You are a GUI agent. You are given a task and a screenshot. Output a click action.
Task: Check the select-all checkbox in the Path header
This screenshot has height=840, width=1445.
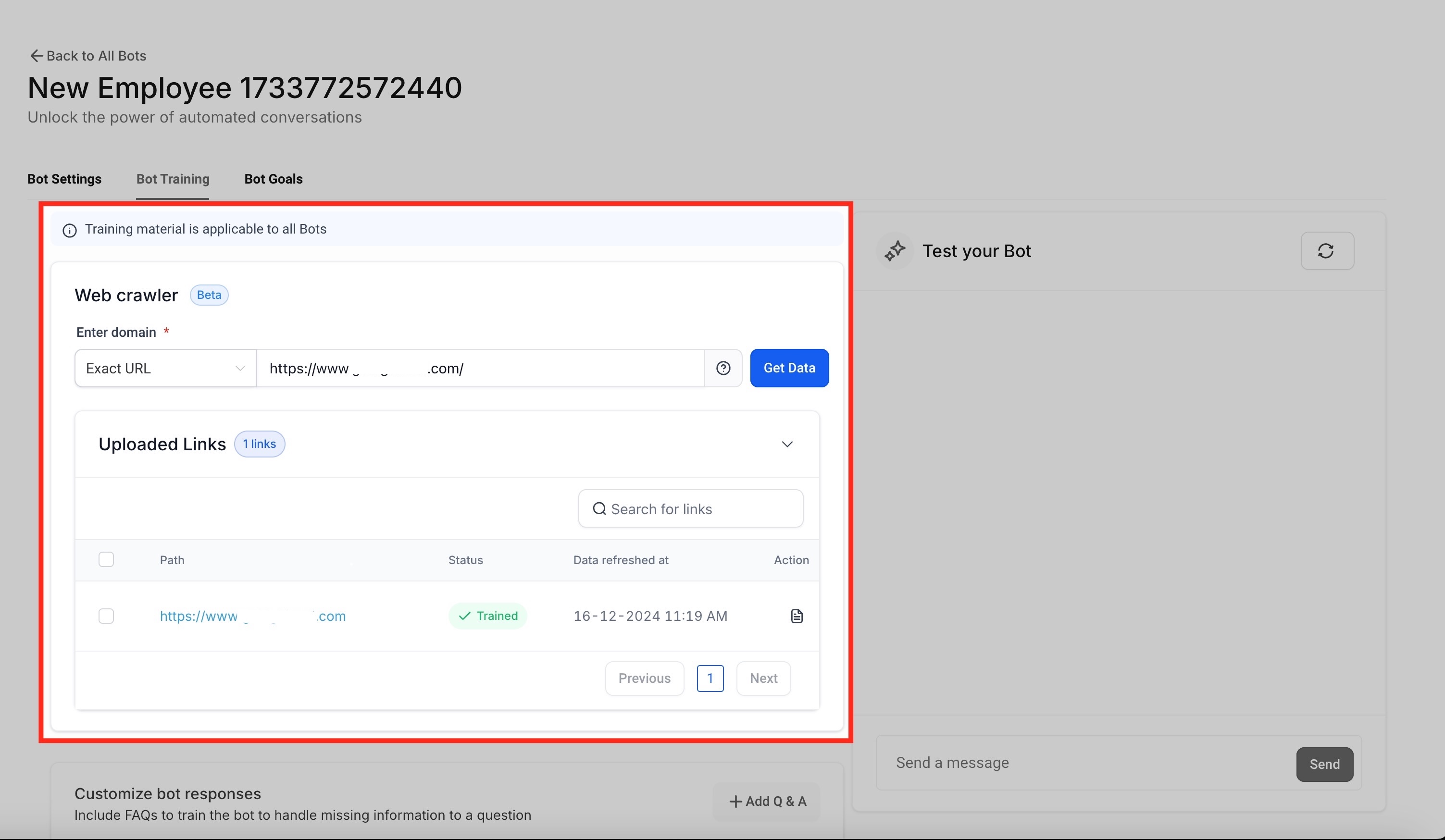(107, 559)
